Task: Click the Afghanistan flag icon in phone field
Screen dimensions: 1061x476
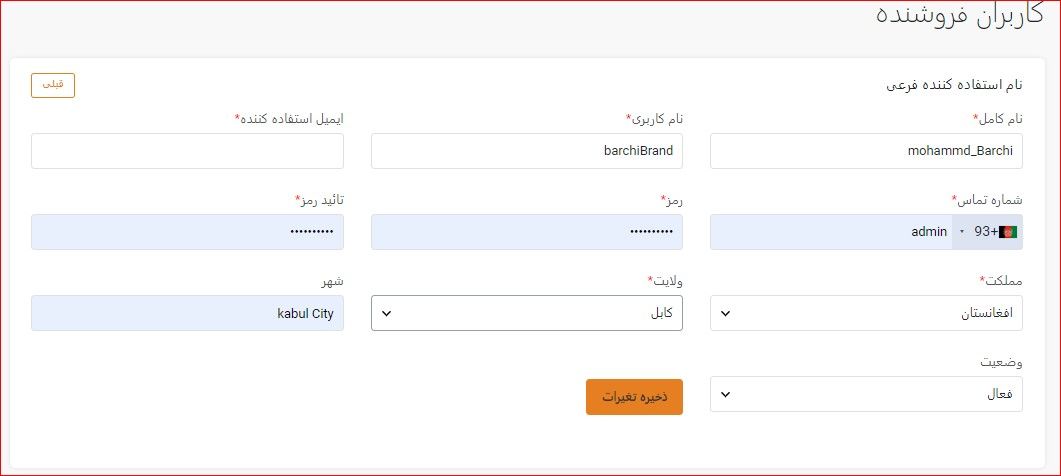Action: pos(1008,232)
